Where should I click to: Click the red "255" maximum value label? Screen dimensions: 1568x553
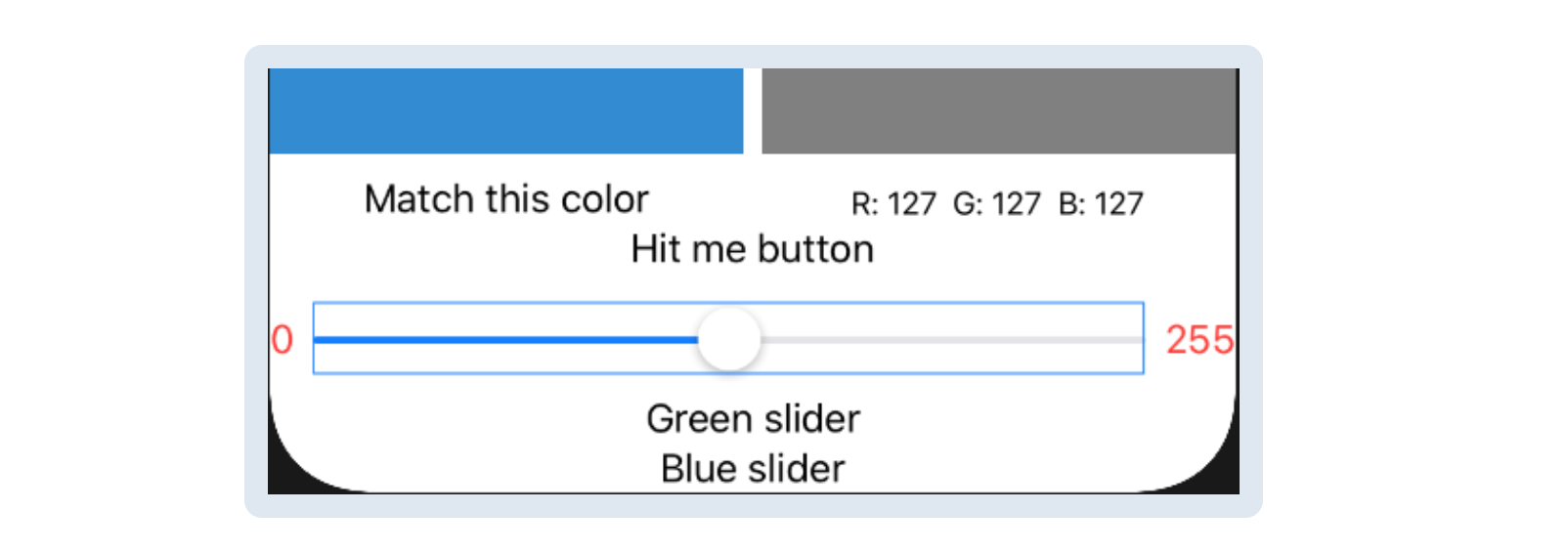pos(1199,340)
